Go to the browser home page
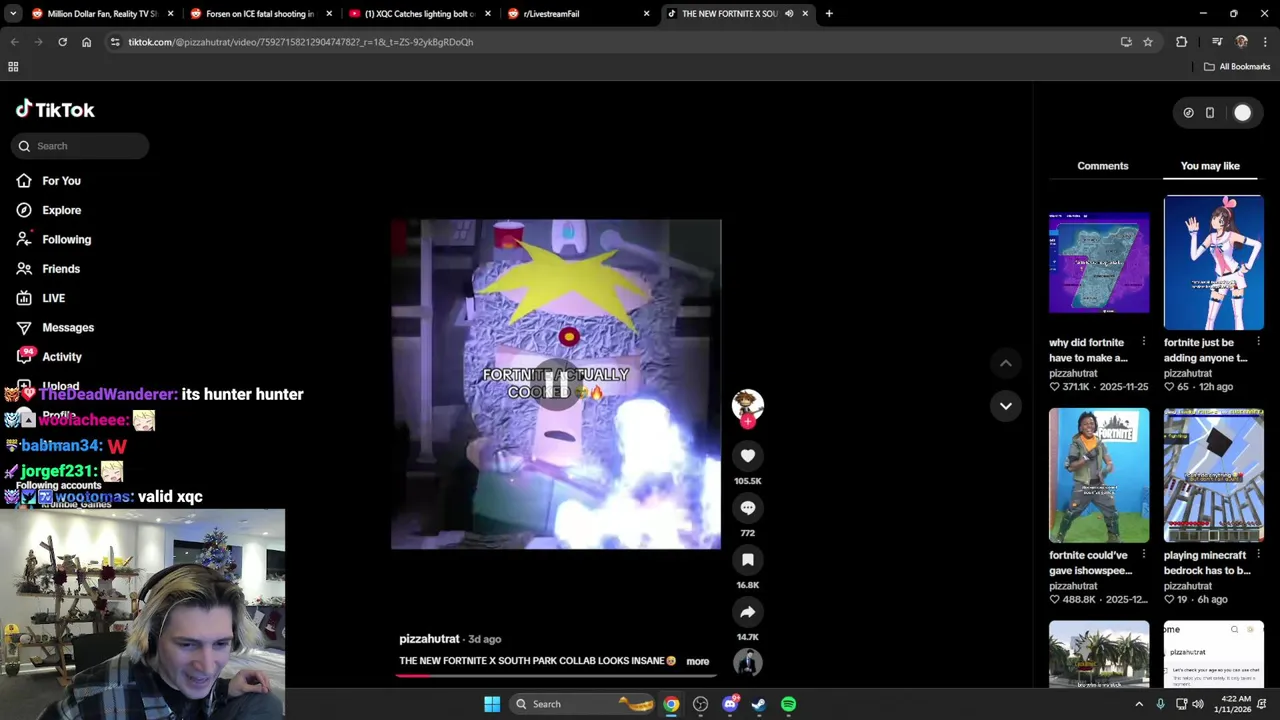Viewport: 1280px width, 720px height. 86,42
